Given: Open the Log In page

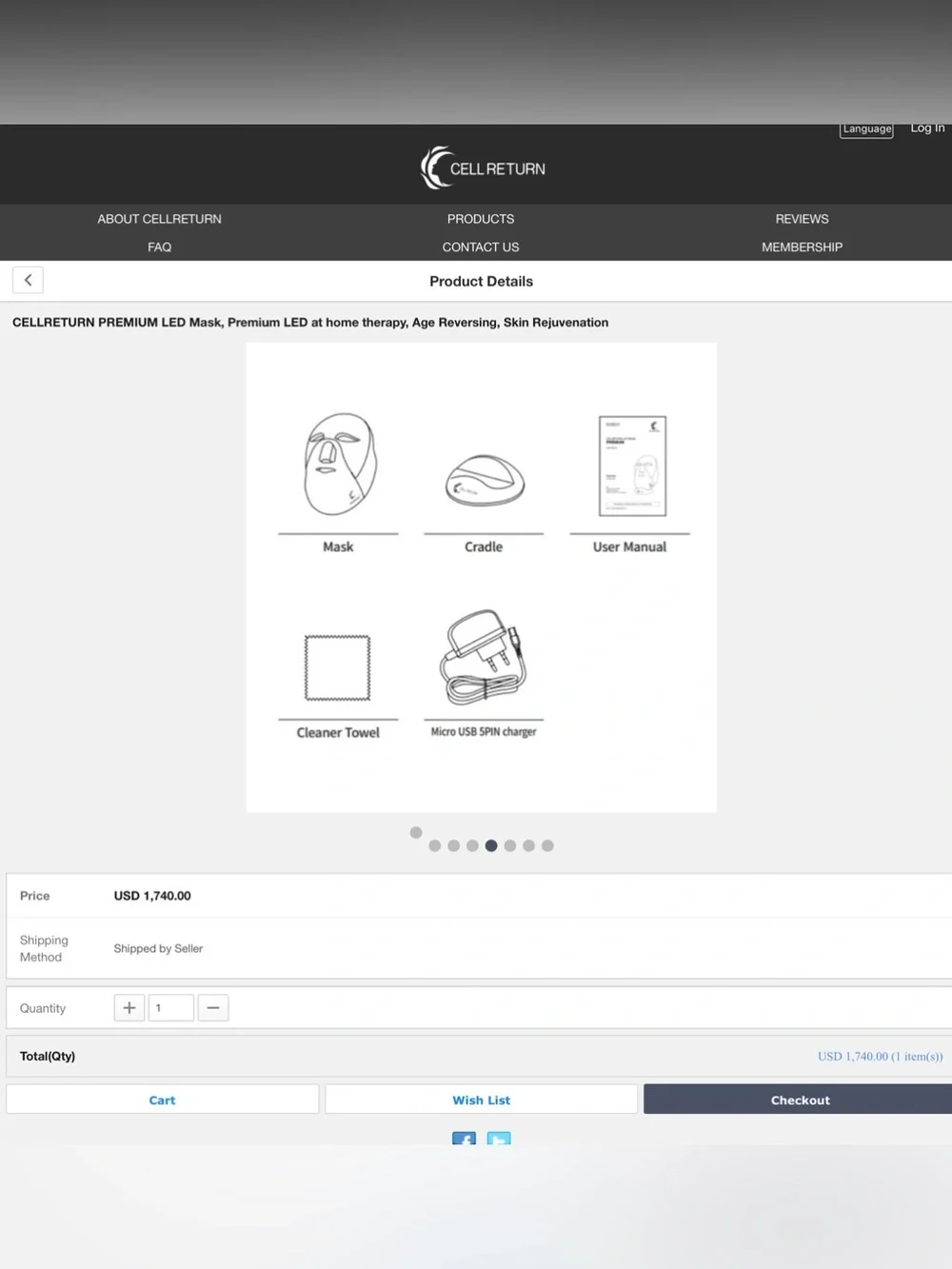Looking at the screenshot, I should [x=927, y=128].
